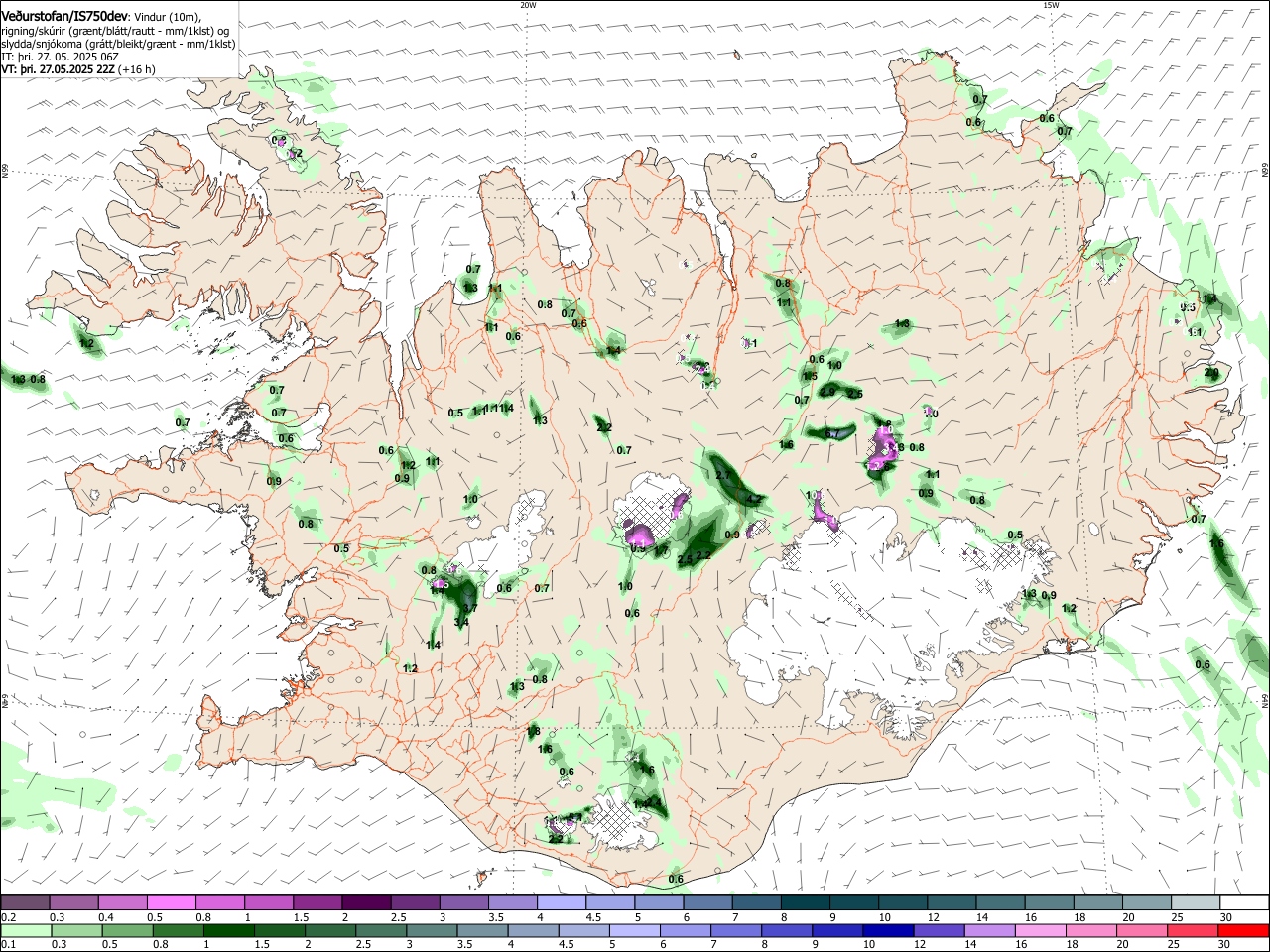The image size is (1270, 952).
Task: Click the '2.9' precipitation value on the map
Action: pyautogui.click(x=827, y=392)
